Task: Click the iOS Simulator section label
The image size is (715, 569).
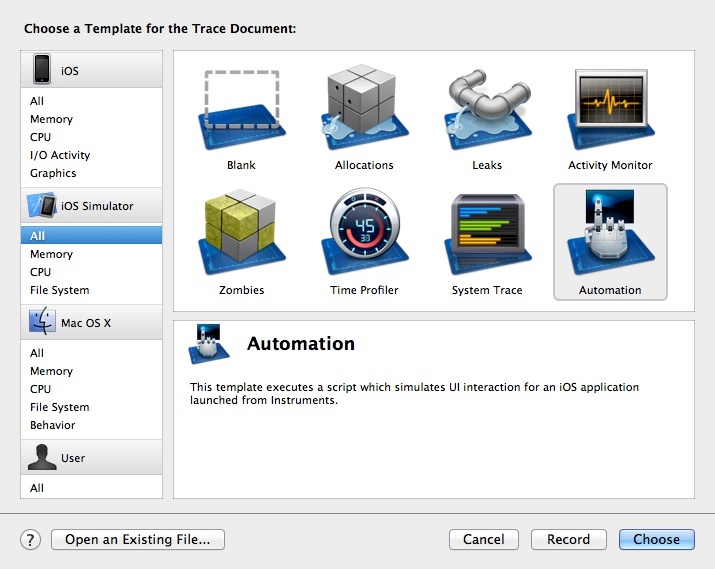Action: tap(97, 206)
